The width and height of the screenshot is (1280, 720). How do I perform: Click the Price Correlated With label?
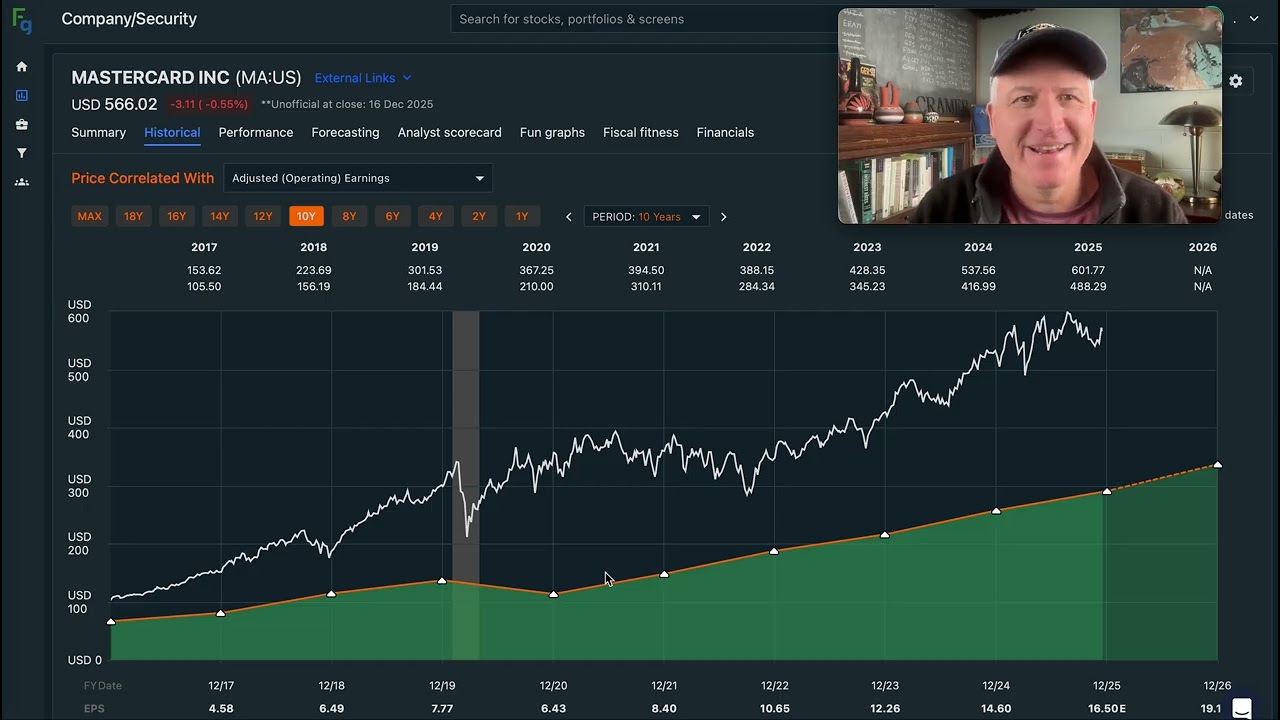(x=143, y=178)
